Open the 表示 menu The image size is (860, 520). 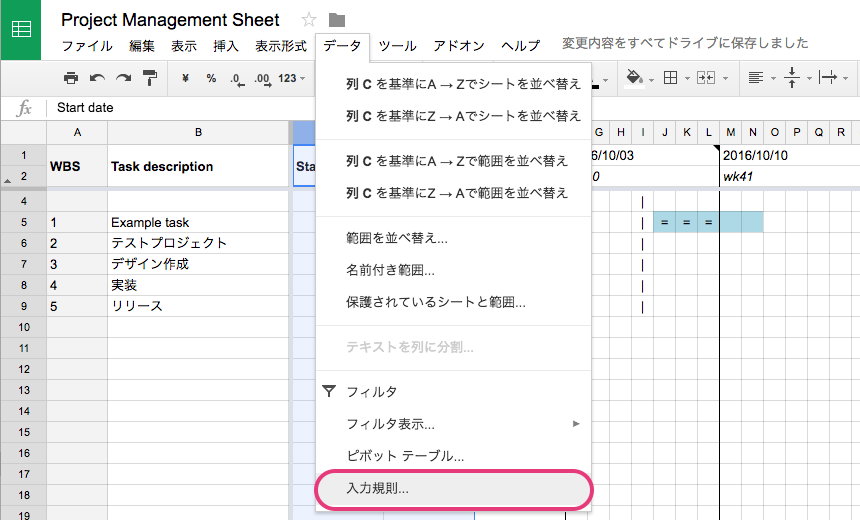[184, 46]
